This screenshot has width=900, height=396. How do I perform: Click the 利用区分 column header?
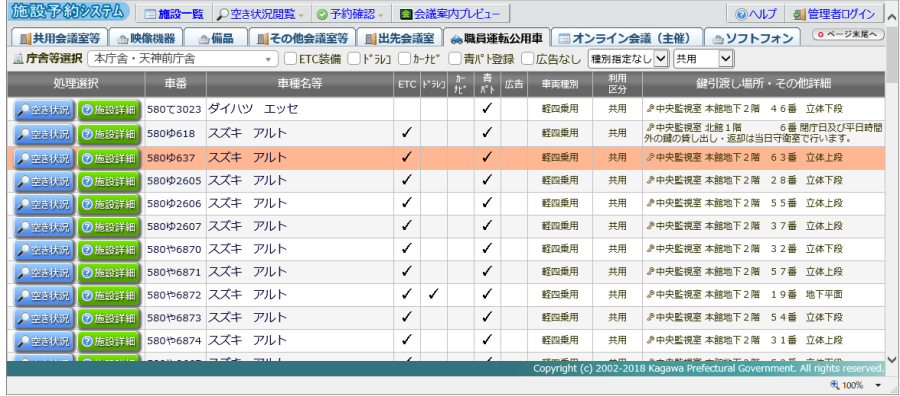(x=618, y=84)
